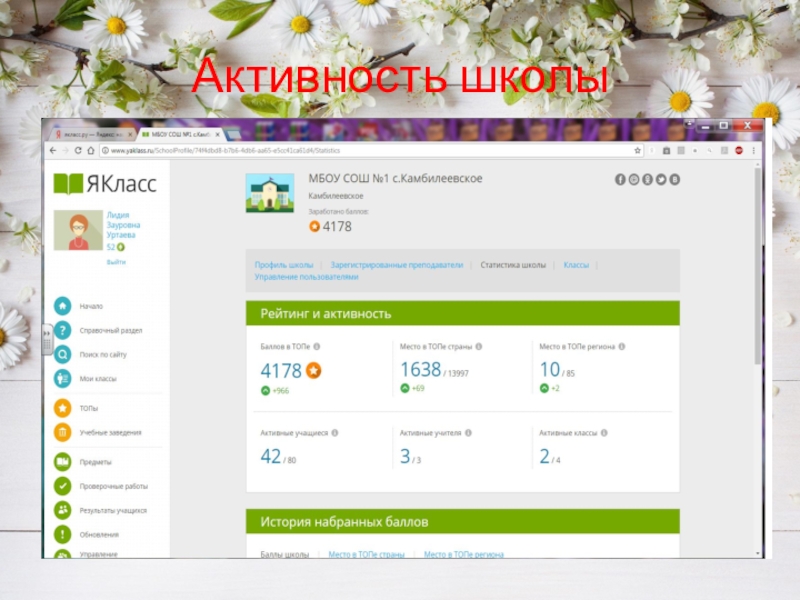This screenshot has width=800, height=600.
Task: Open Проверочные работы checkmark icon
Action: coord(63,486)
